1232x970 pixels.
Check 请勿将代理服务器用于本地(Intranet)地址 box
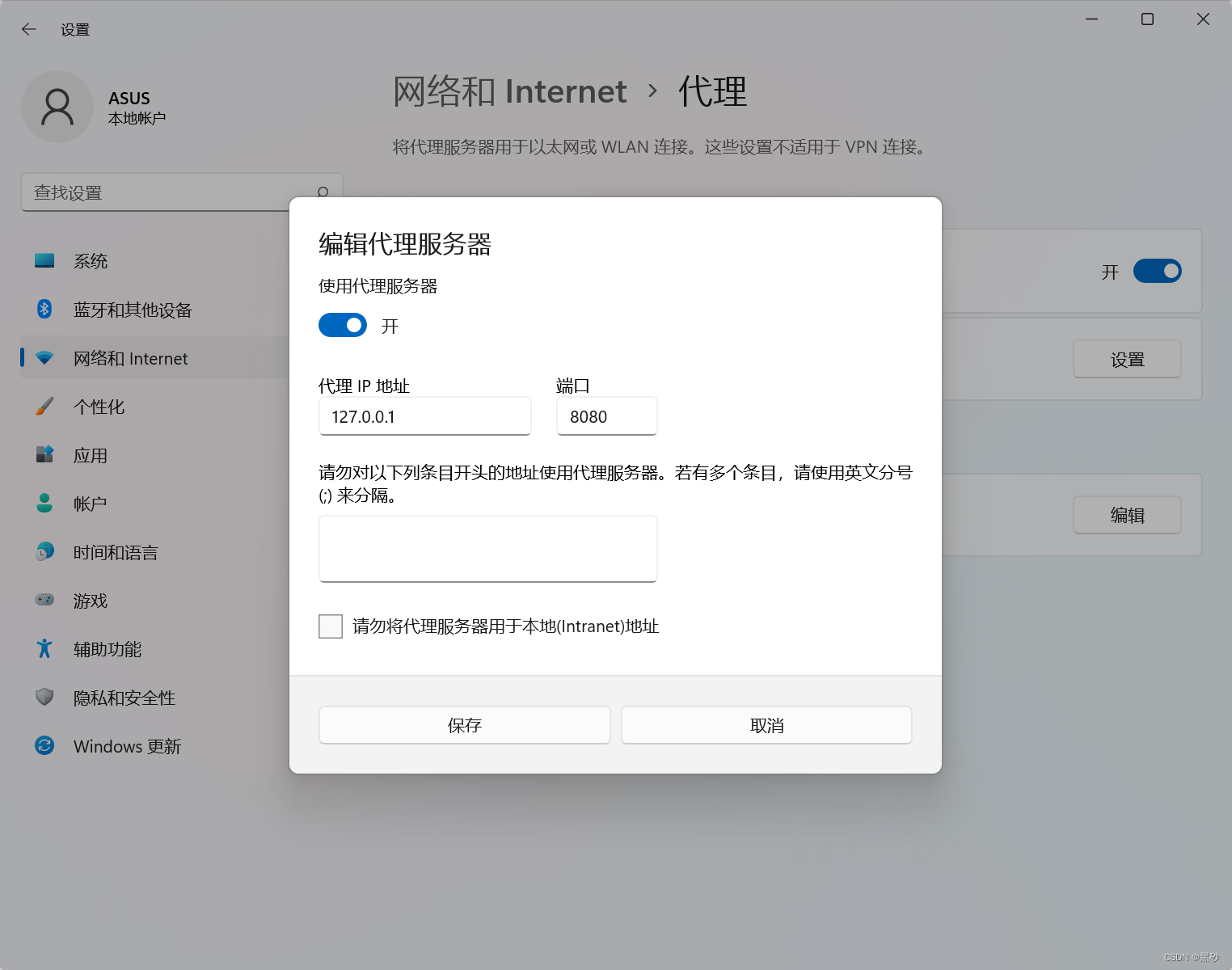331,626
